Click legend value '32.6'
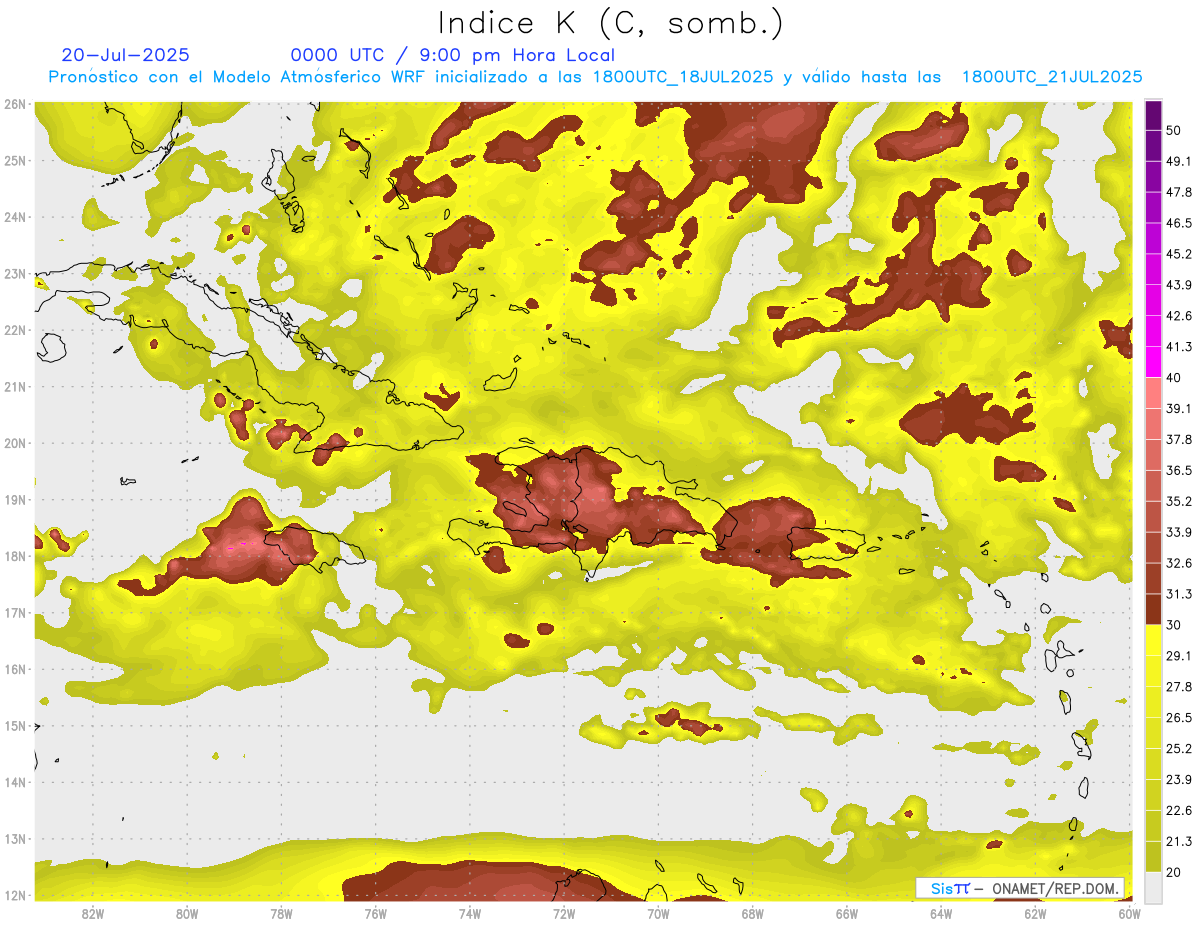Image resolution: width=1200 pixels, height=927 pixels. tap(1179, 563)
